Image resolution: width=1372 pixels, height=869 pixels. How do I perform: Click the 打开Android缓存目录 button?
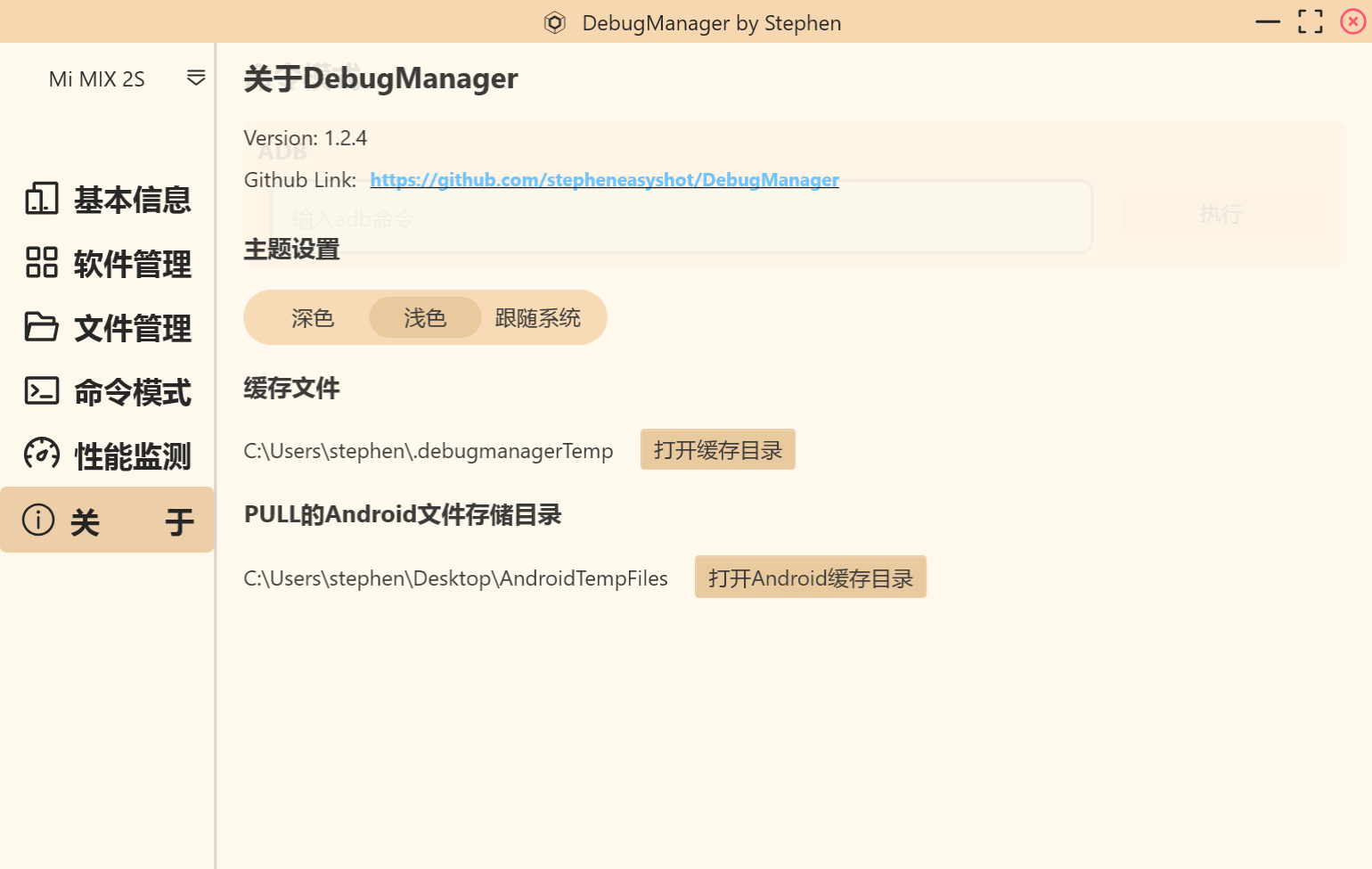click(x=810, y=578)
